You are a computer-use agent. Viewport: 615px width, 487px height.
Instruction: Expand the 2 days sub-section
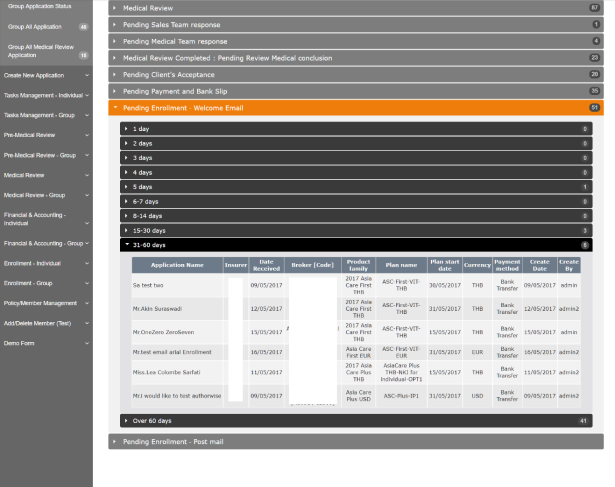coord(356,144)
